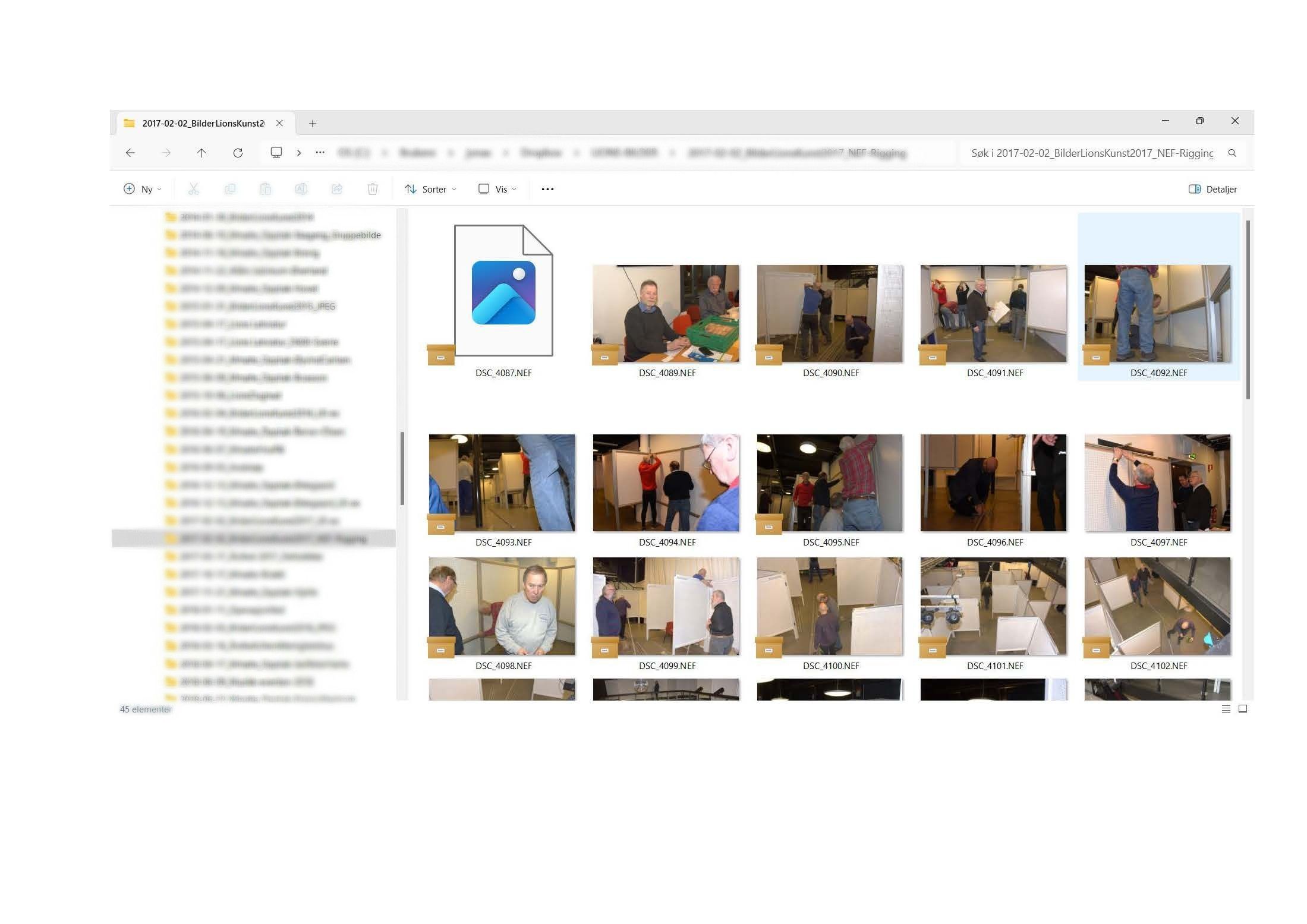The image size is (1307, 924).
Task: Select the Cut tool in the toolbar
Action: (x=194, y=189)
